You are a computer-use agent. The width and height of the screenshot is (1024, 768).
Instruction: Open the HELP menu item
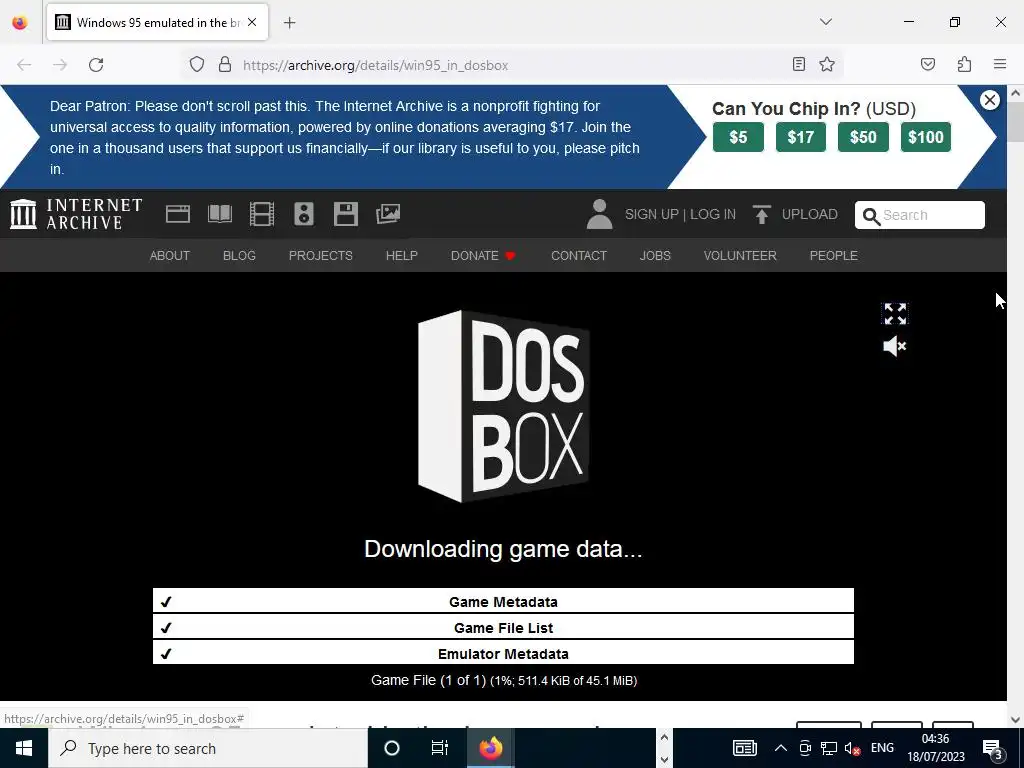point(402,255)
